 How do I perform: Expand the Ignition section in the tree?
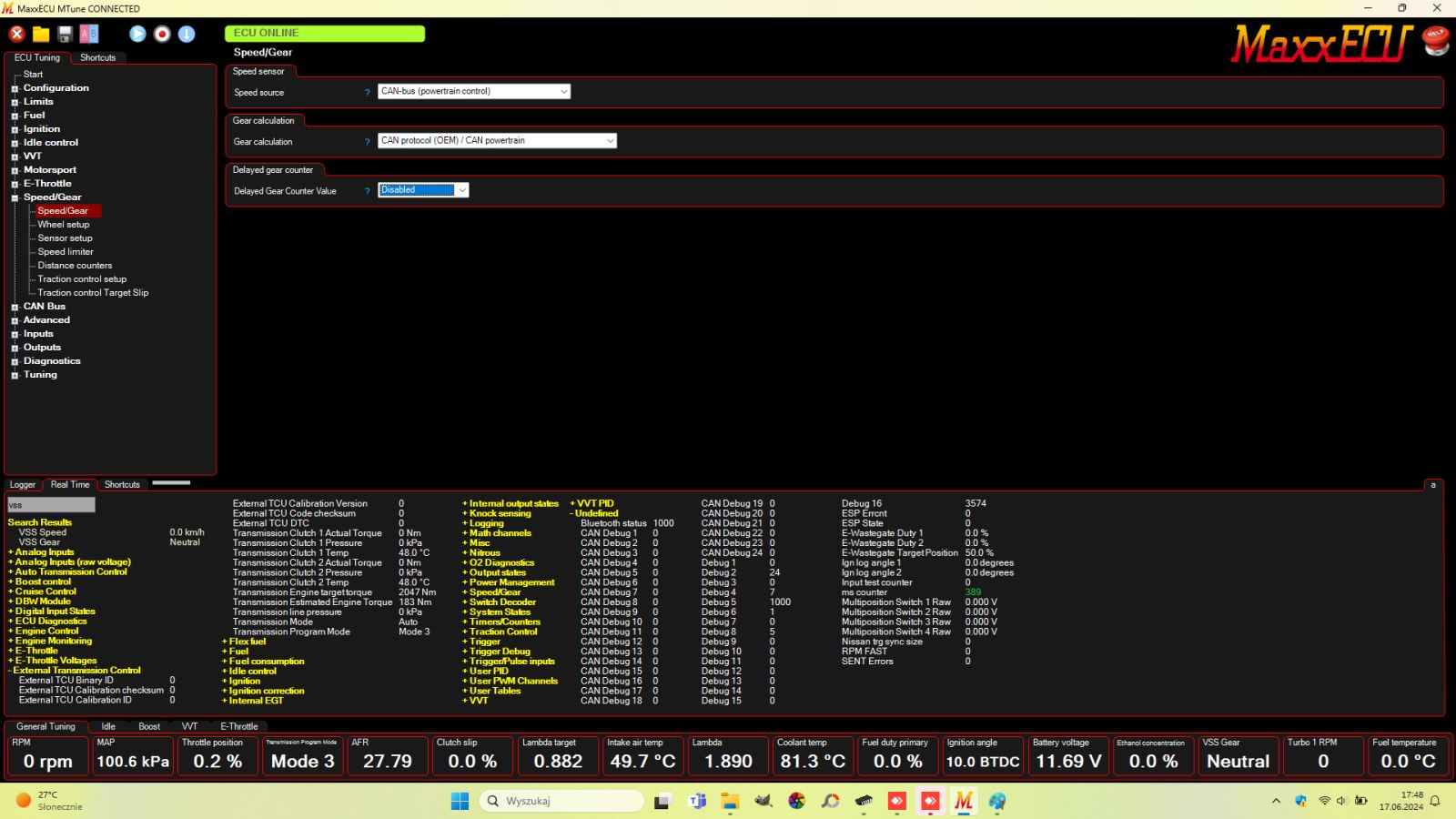tap(14, 128)
